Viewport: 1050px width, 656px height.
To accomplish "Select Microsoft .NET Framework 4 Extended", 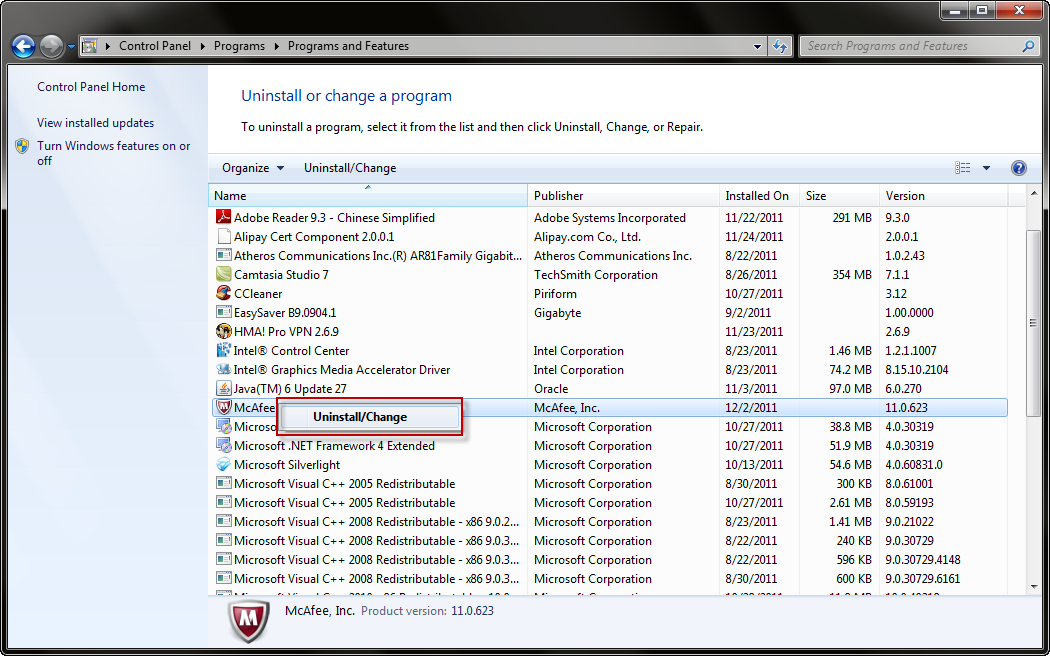I will tap(334, 446).
